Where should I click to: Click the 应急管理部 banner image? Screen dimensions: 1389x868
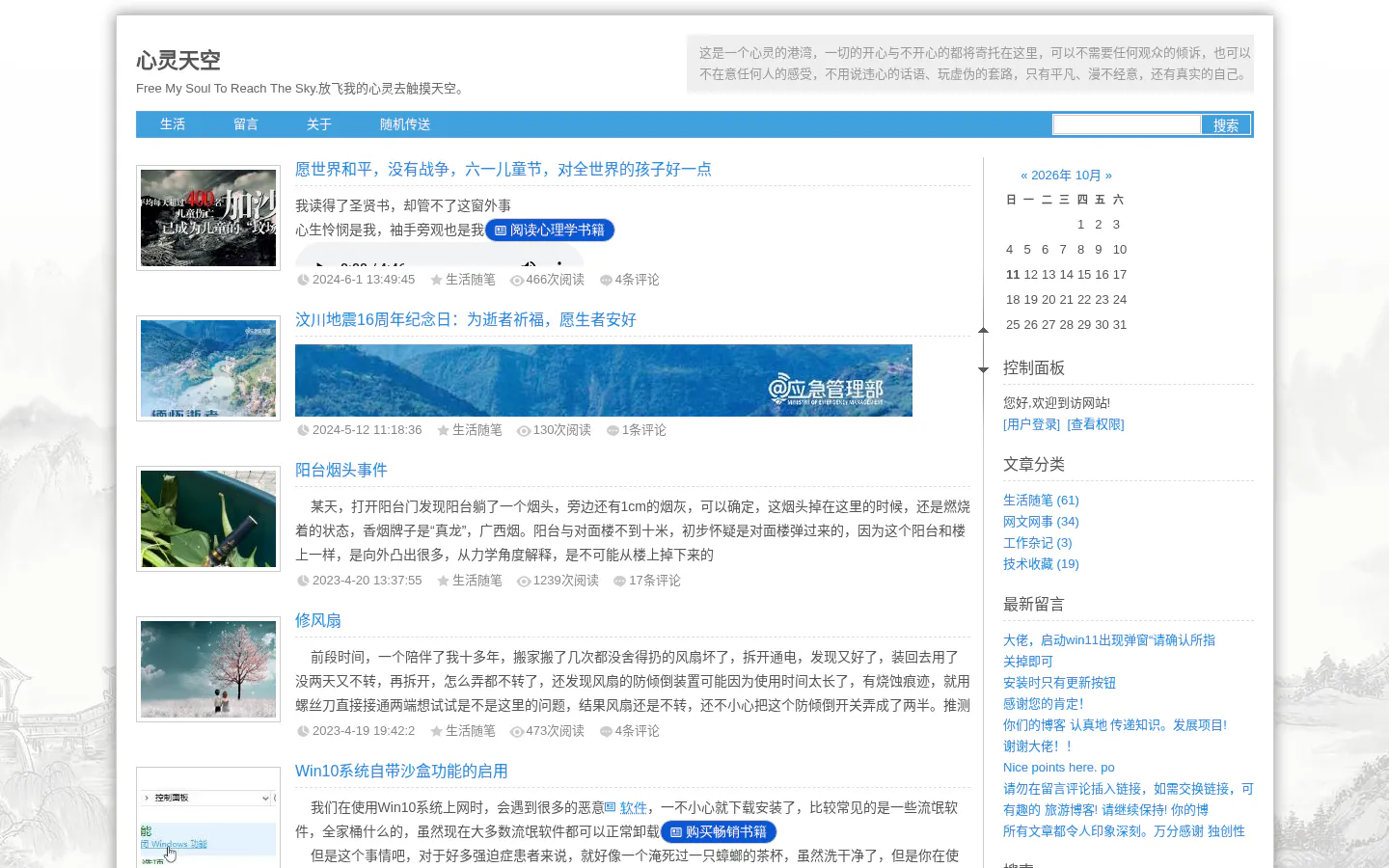pos(604,380)
